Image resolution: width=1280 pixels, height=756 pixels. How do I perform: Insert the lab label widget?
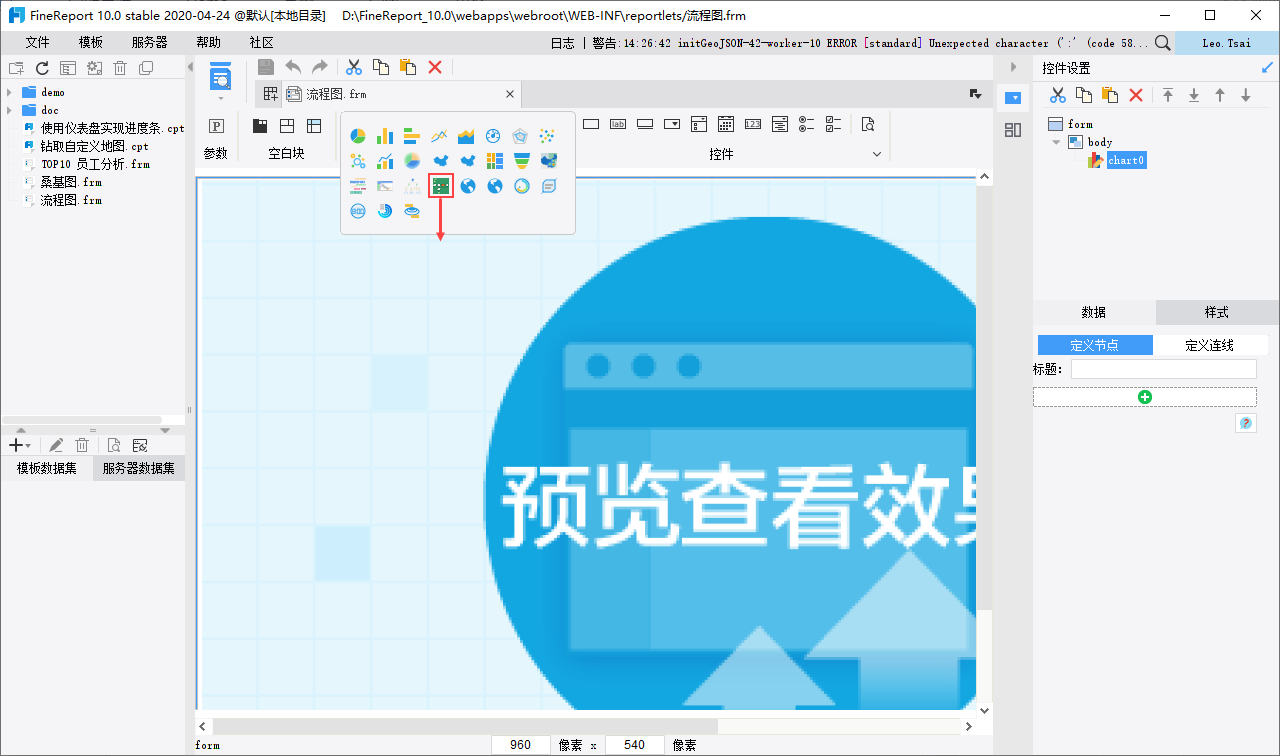tap(618, 125)
